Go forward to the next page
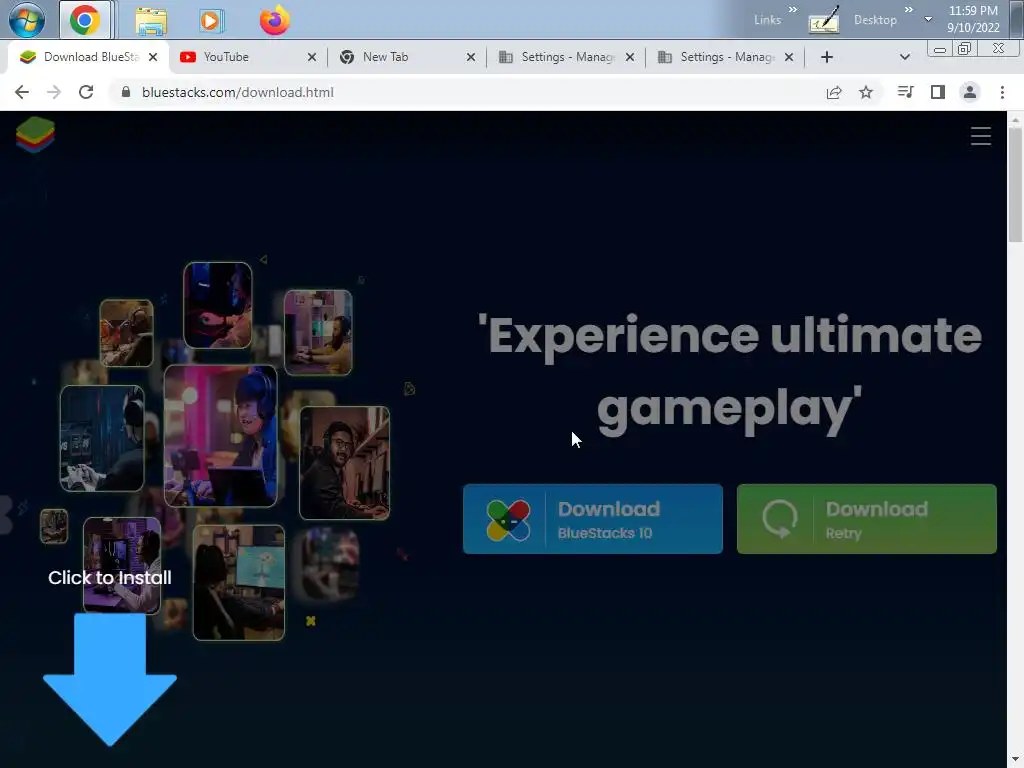Screen dimensions: 1024x768 click(54, 92)
